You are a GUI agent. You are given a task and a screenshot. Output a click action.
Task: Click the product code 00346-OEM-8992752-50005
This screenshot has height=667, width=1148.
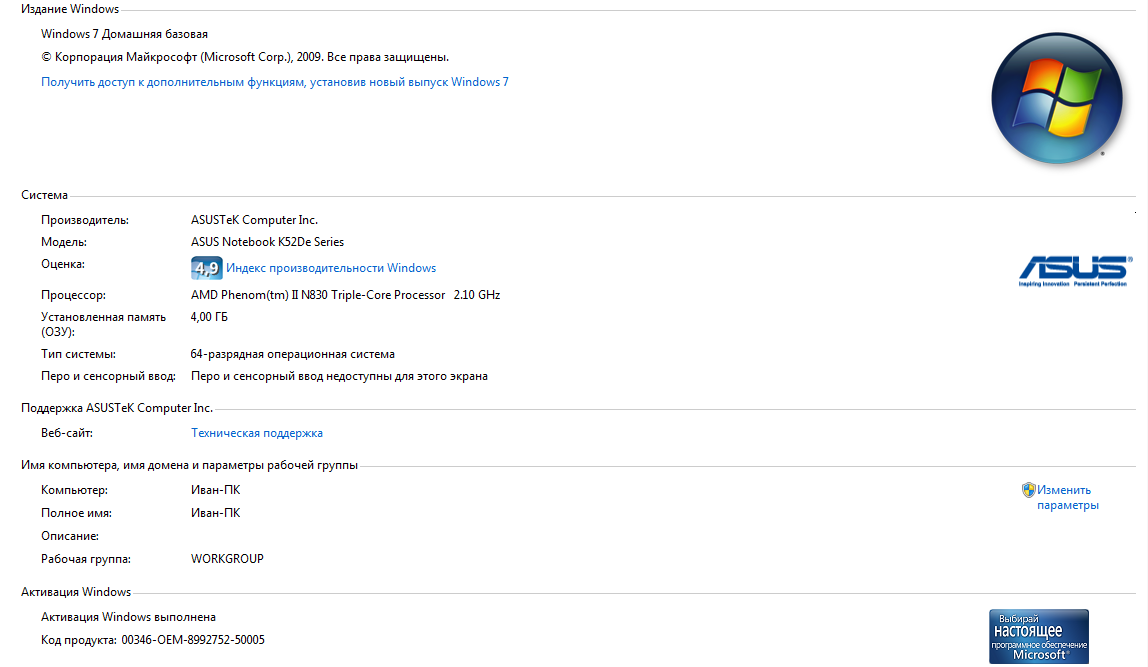pos(193,640)
